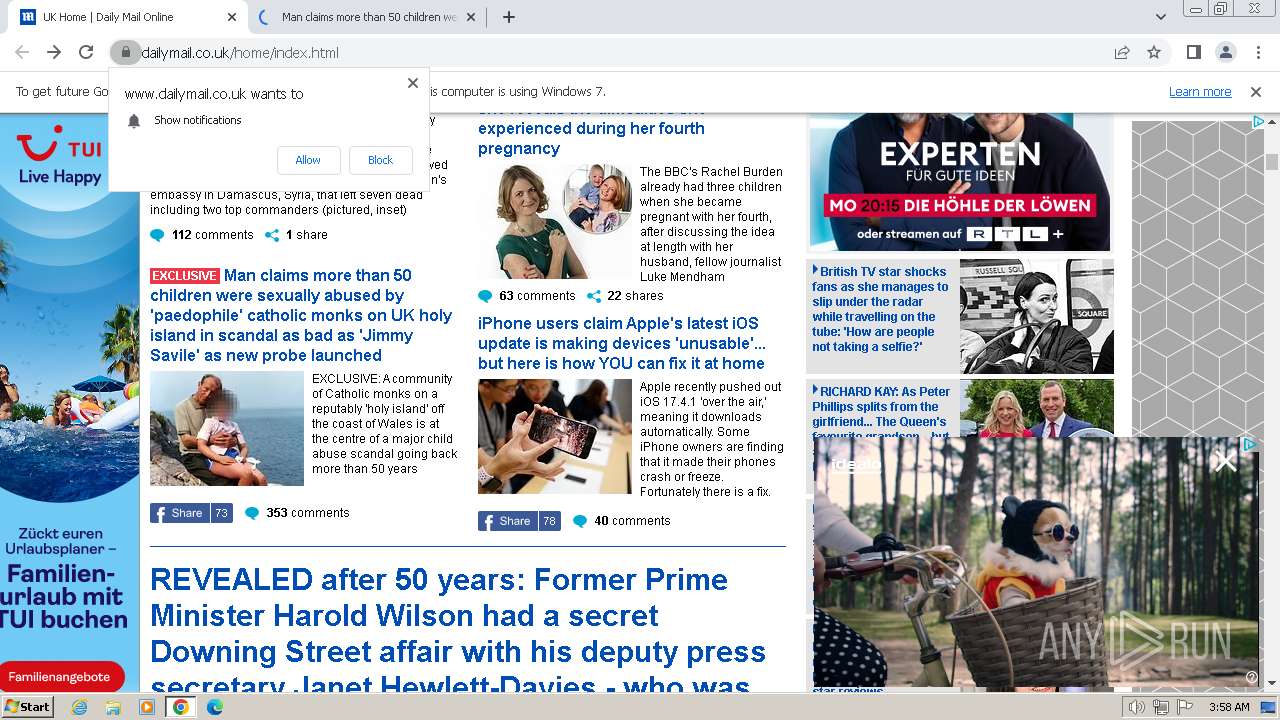Close the UK Home Daily Mail tab
The height and width of the screenshot is (720, 1280).
click(232, 17)
